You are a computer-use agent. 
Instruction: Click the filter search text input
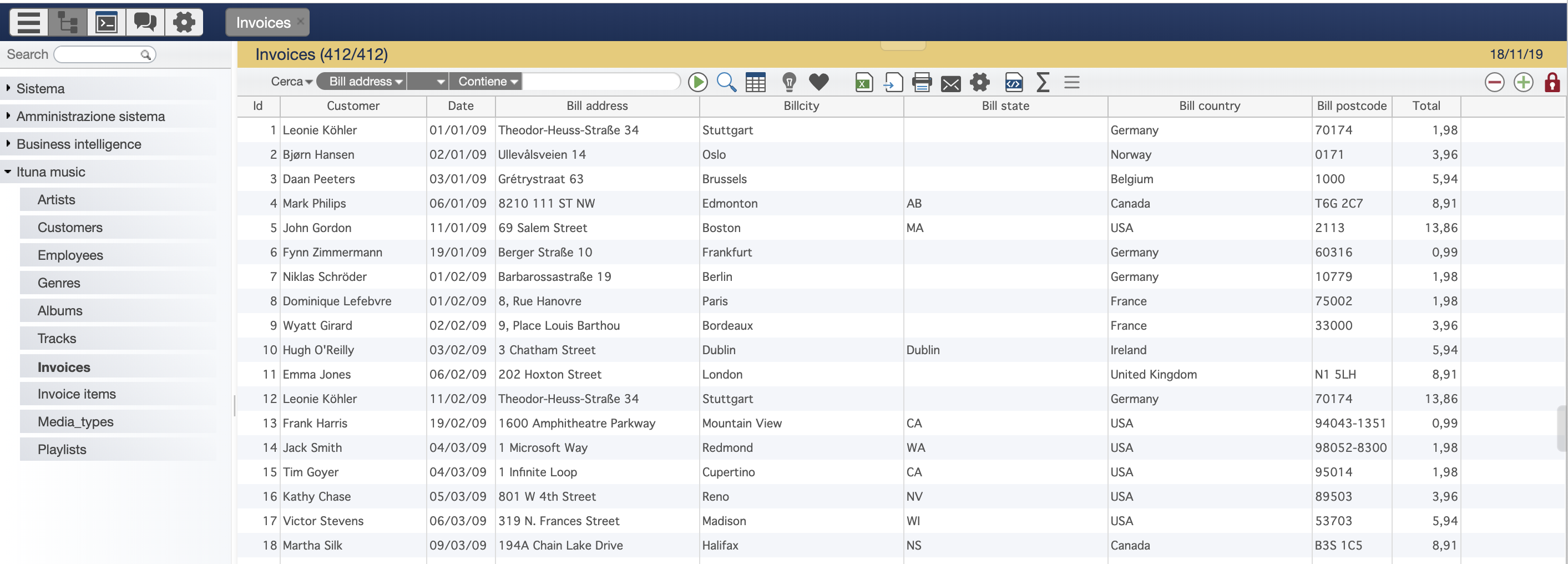pos(601,82)
